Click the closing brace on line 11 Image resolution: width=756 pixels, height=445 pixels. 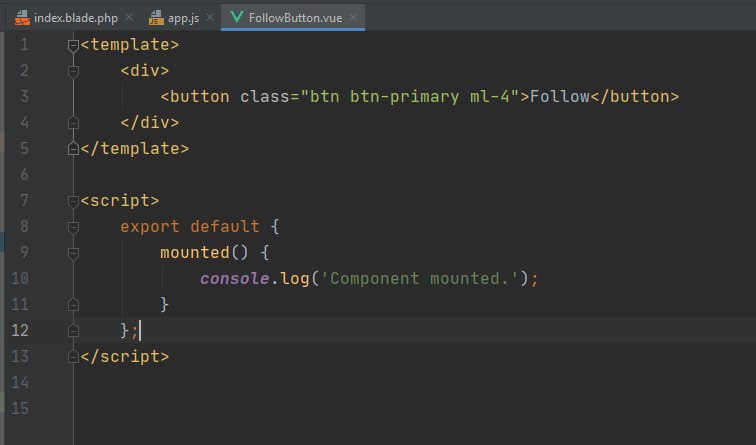coord(164,305)
